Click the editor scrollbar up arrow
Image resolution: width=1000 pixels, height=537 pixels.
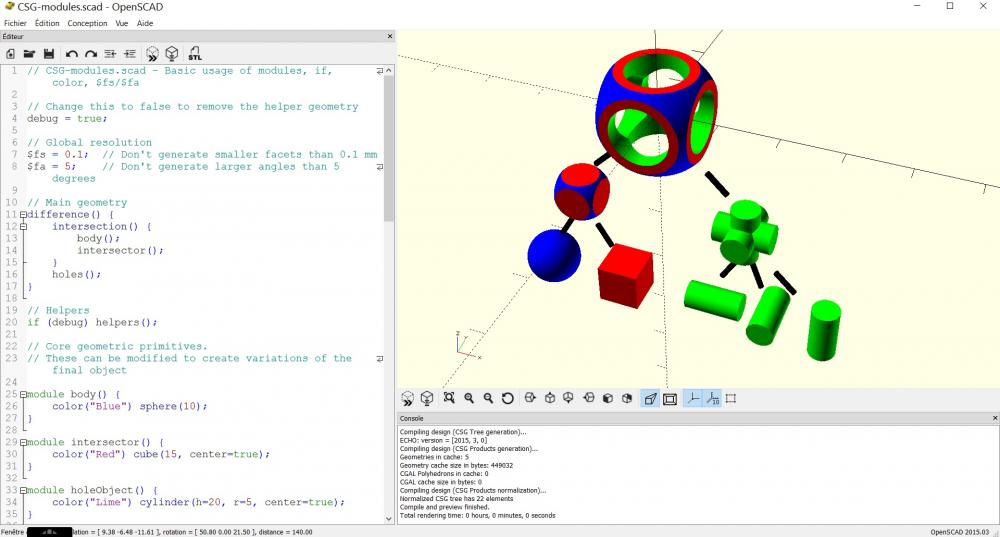pos(389,70)
